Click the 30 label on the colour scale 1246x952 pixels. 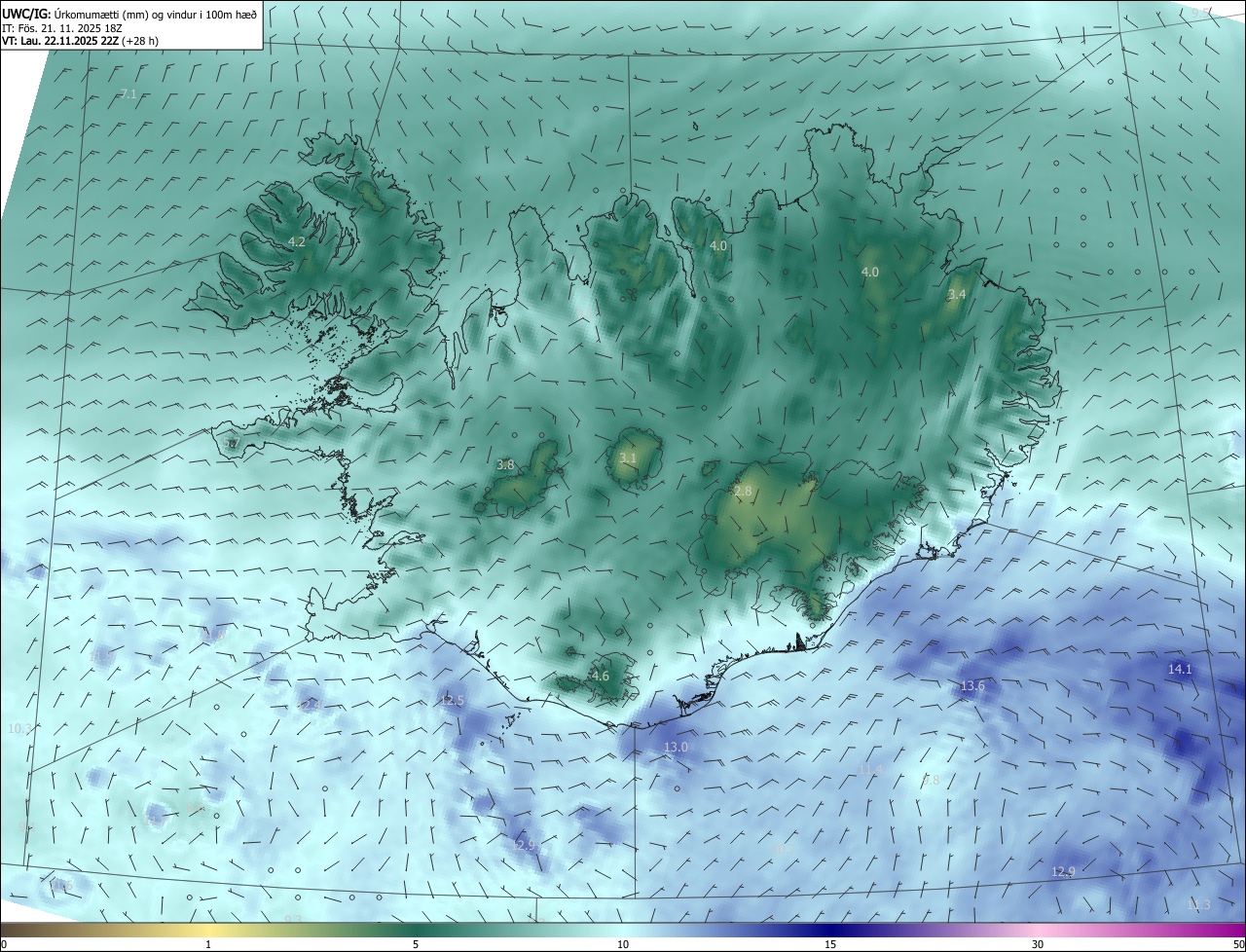click(x=1038, y=944)
